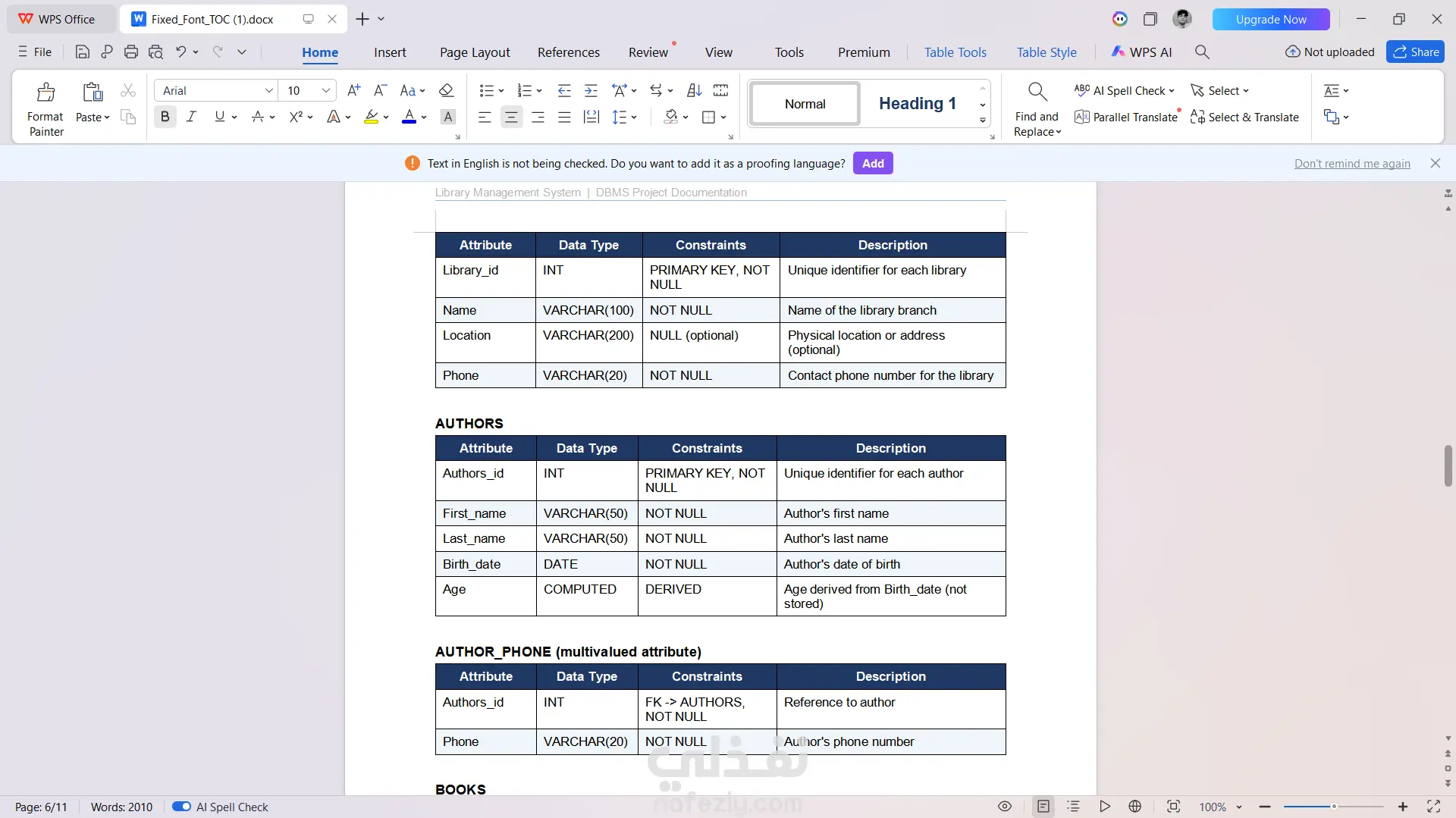Open the References tab
The width and height of the screenshot is (1456, 818).
point(569,52)
